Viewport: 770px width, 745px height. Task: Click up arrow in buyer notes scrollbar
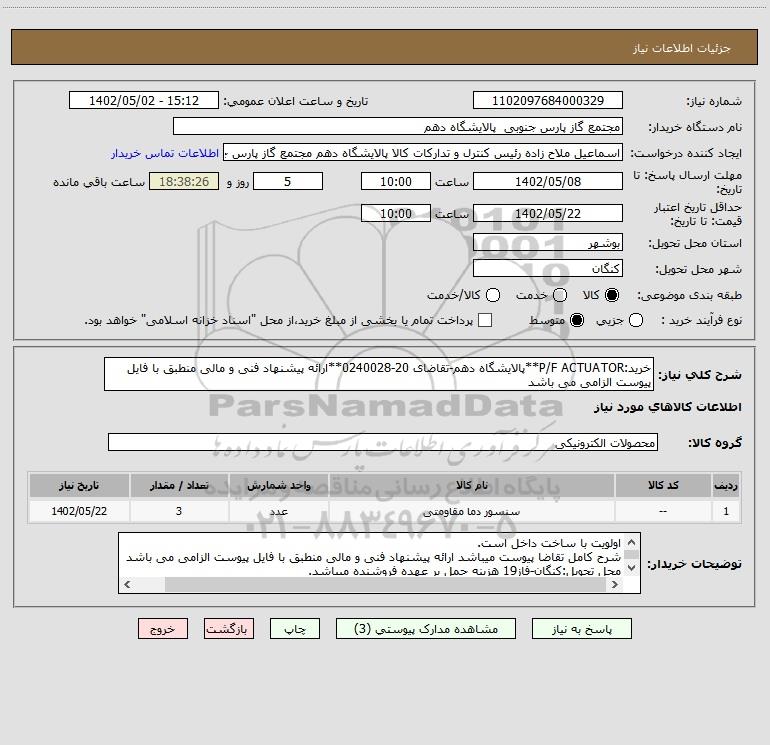pyautogui.click(x=632, y=542)
